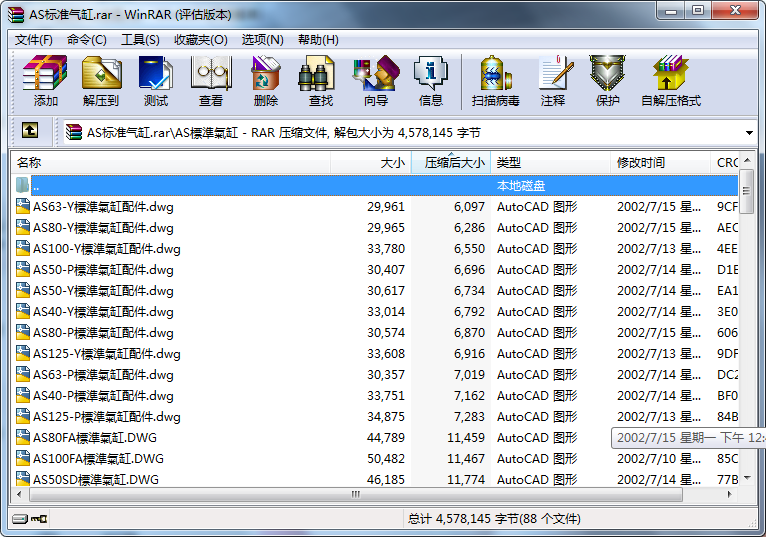Select file AS100-Y標準氣缸配件.dwg
The height and width of the screenshot is (537, 766).
[x=106, y=249]
